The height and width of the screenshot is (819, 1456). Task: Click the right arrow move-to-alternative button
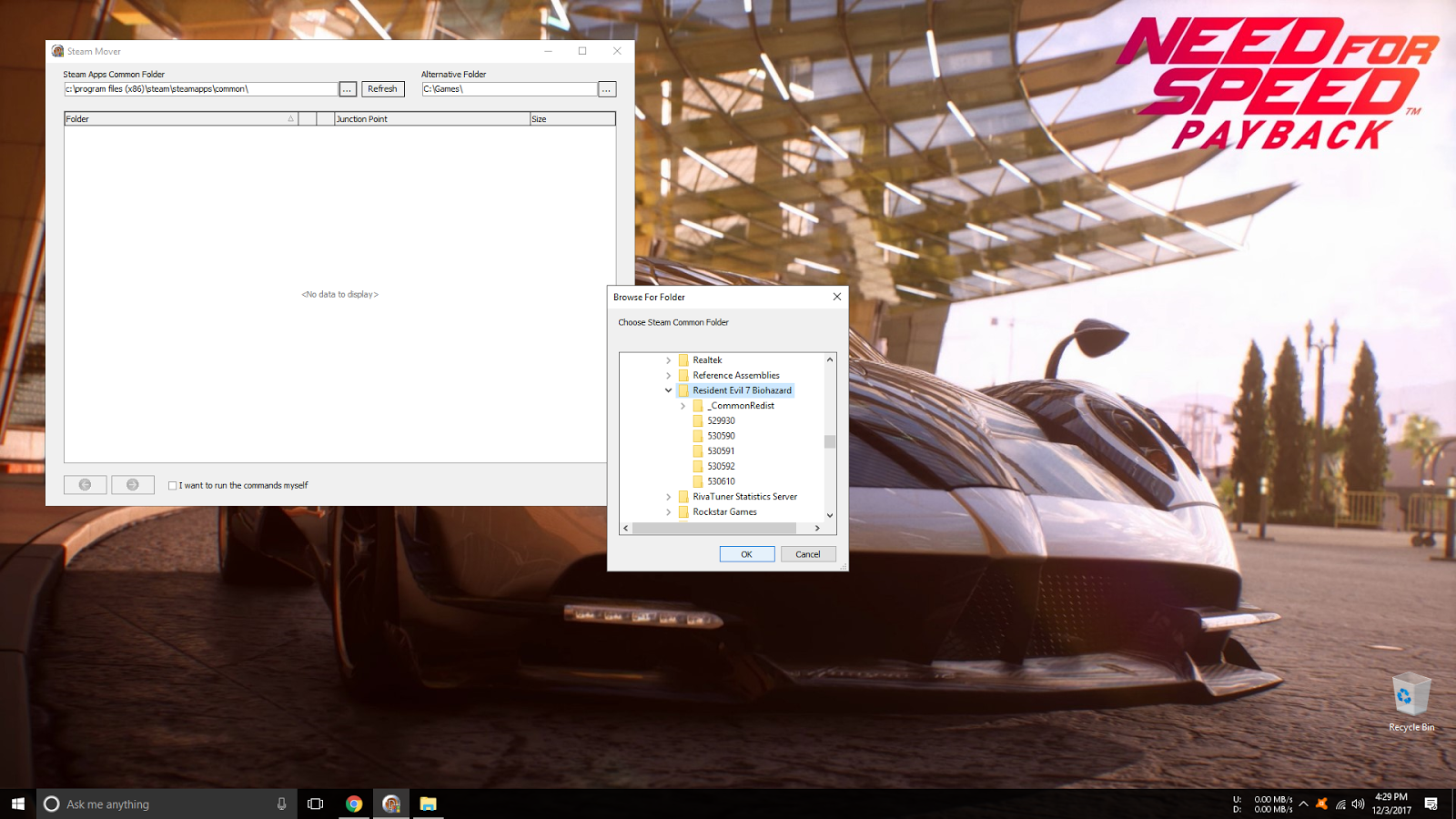click(x=133, y=485)
